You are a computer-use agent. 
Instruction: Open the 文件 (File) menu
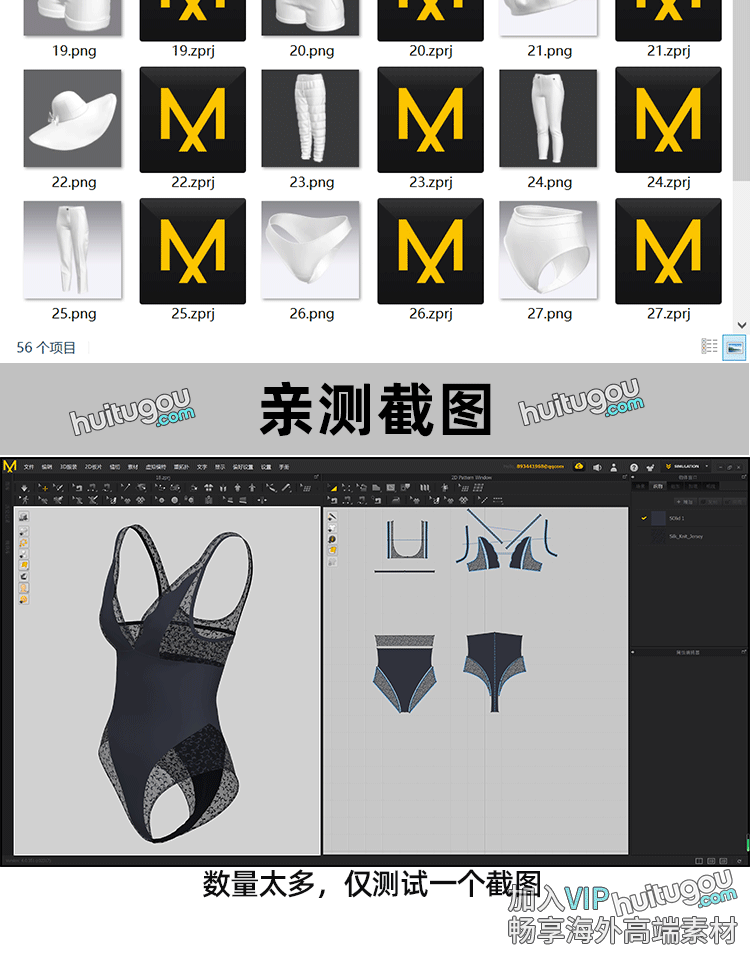pos(28,467)
